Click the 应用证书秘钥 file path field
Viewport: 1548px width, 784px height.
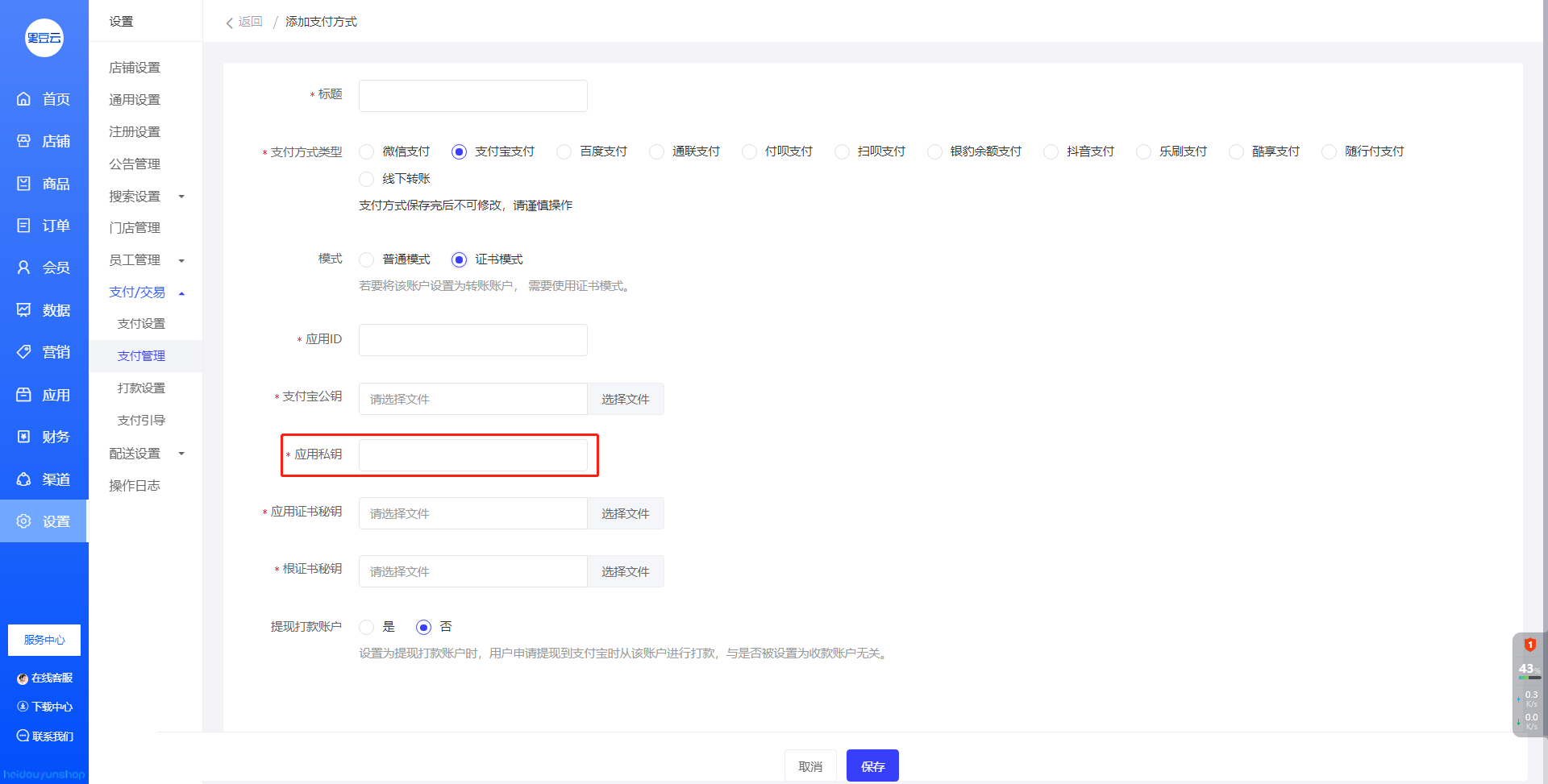click(x=473, y=513)
